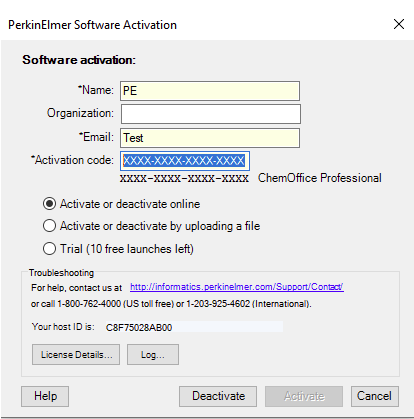Click the Organization label
Image resolution: width=414 pixels, height=419 pixels.
click(x=80, y=113)
